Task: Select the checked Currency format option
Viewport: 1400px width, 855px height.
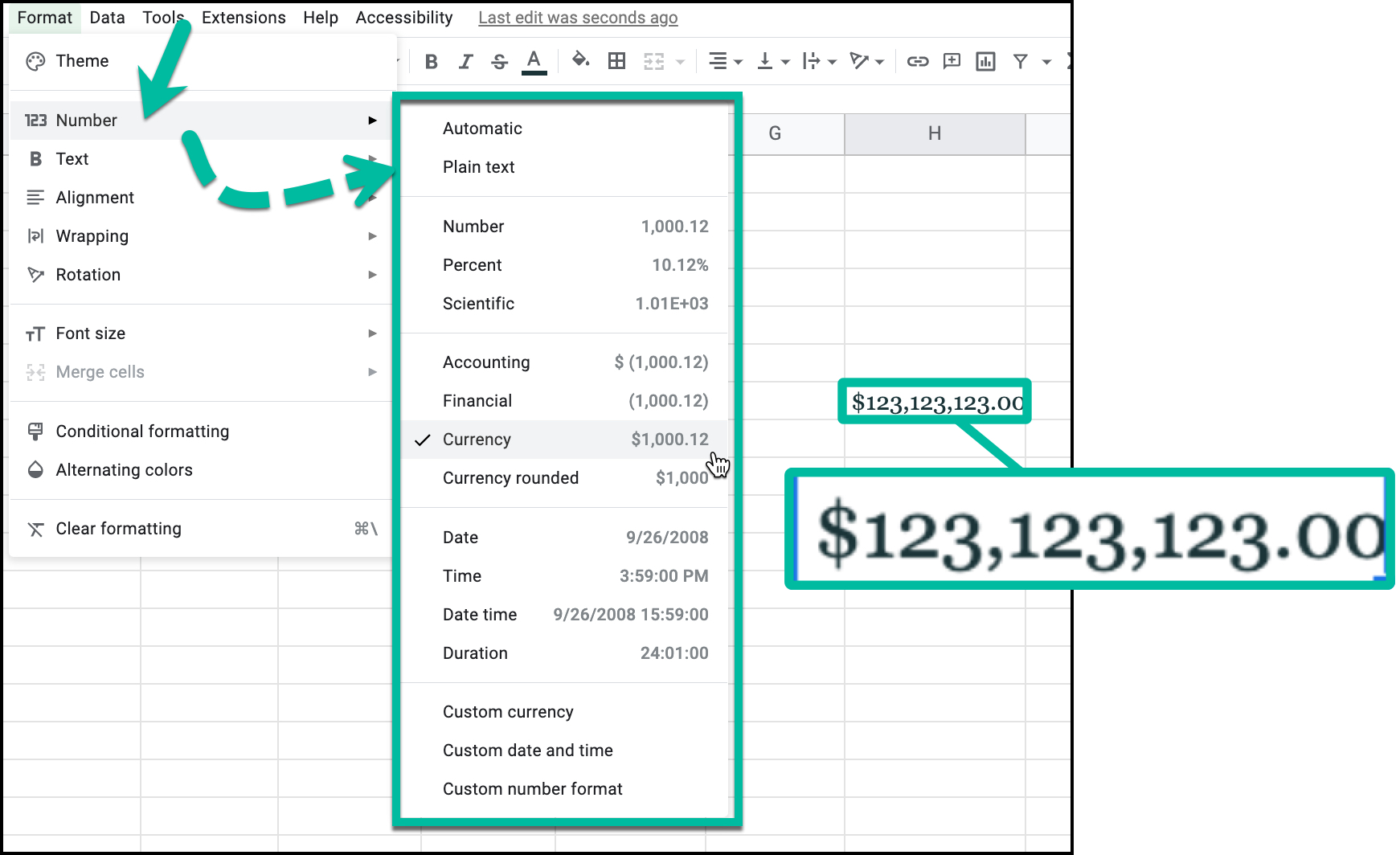Action: 477,439
